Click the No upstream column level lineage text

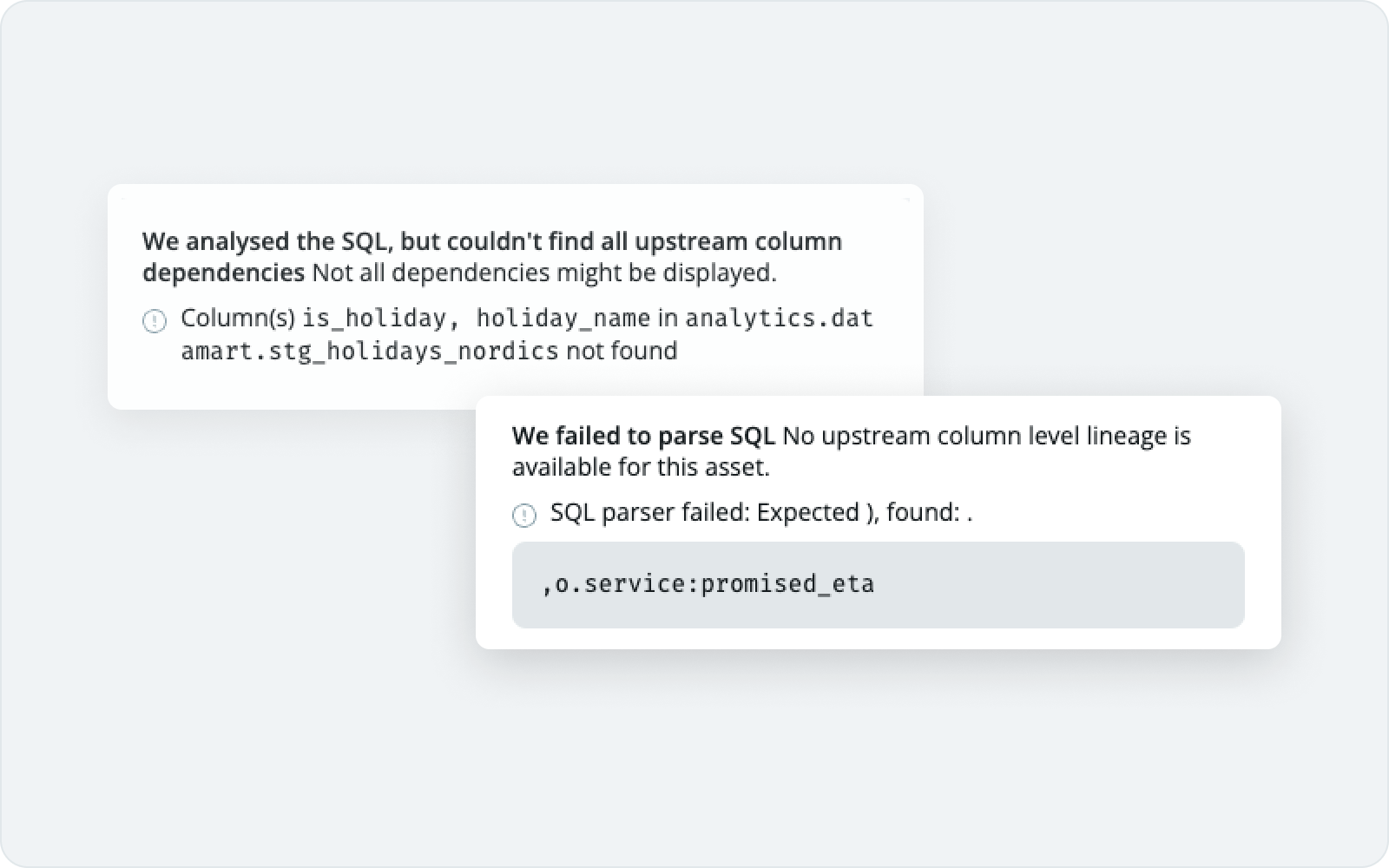[985, 436]
